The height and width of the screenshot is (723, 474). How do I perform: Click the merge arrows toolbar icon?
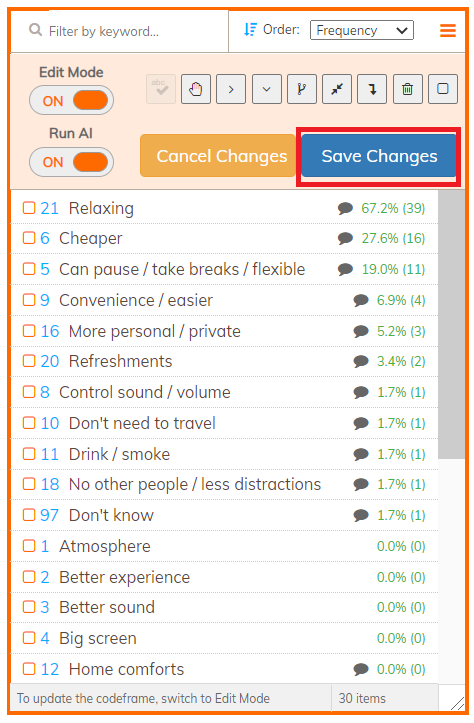point(337,89)
